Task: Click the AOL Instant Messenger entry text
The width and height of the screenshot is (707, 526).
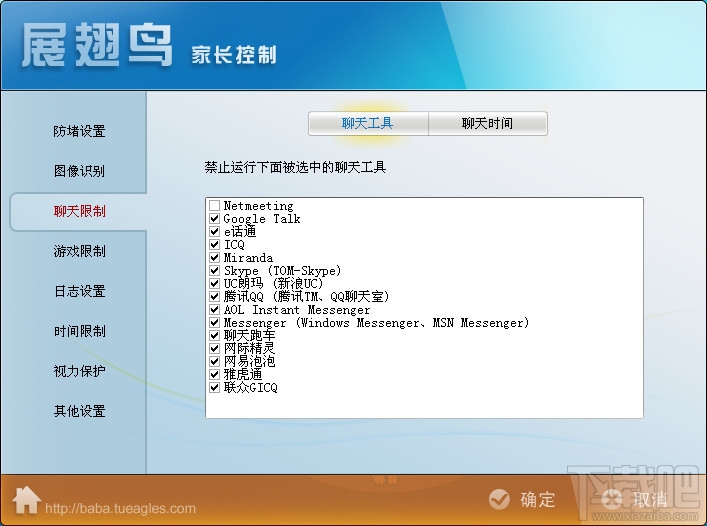Action: point(297,310)
